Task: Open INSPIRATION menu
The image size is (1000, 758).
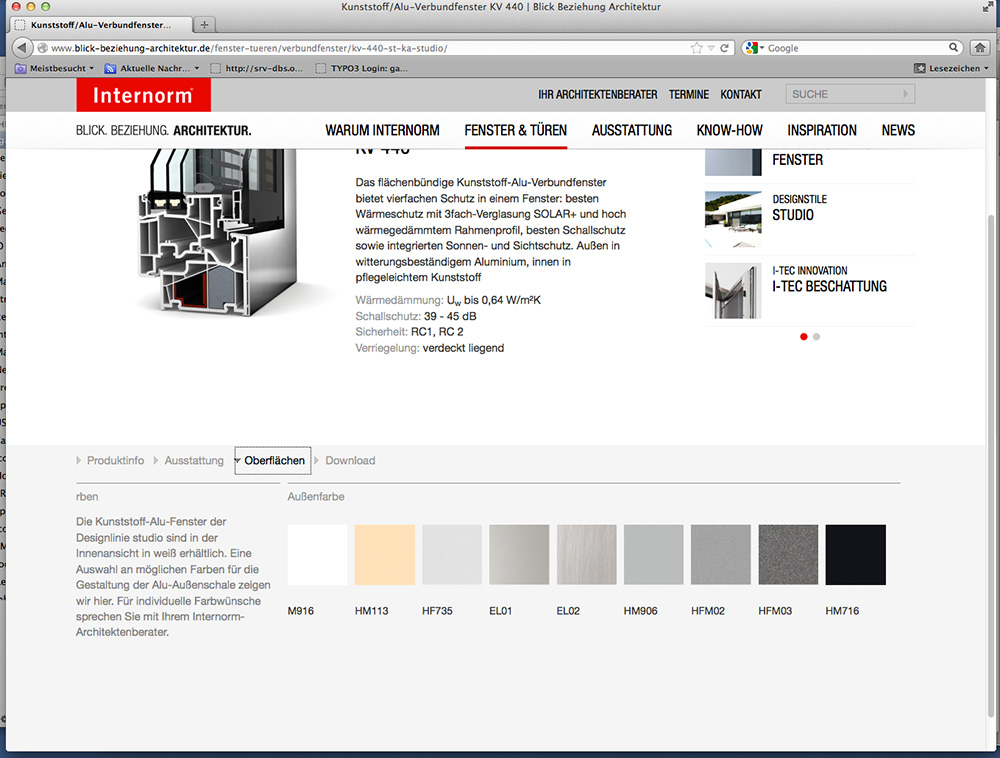Action: pyautogui.click(x=821, y=130)
